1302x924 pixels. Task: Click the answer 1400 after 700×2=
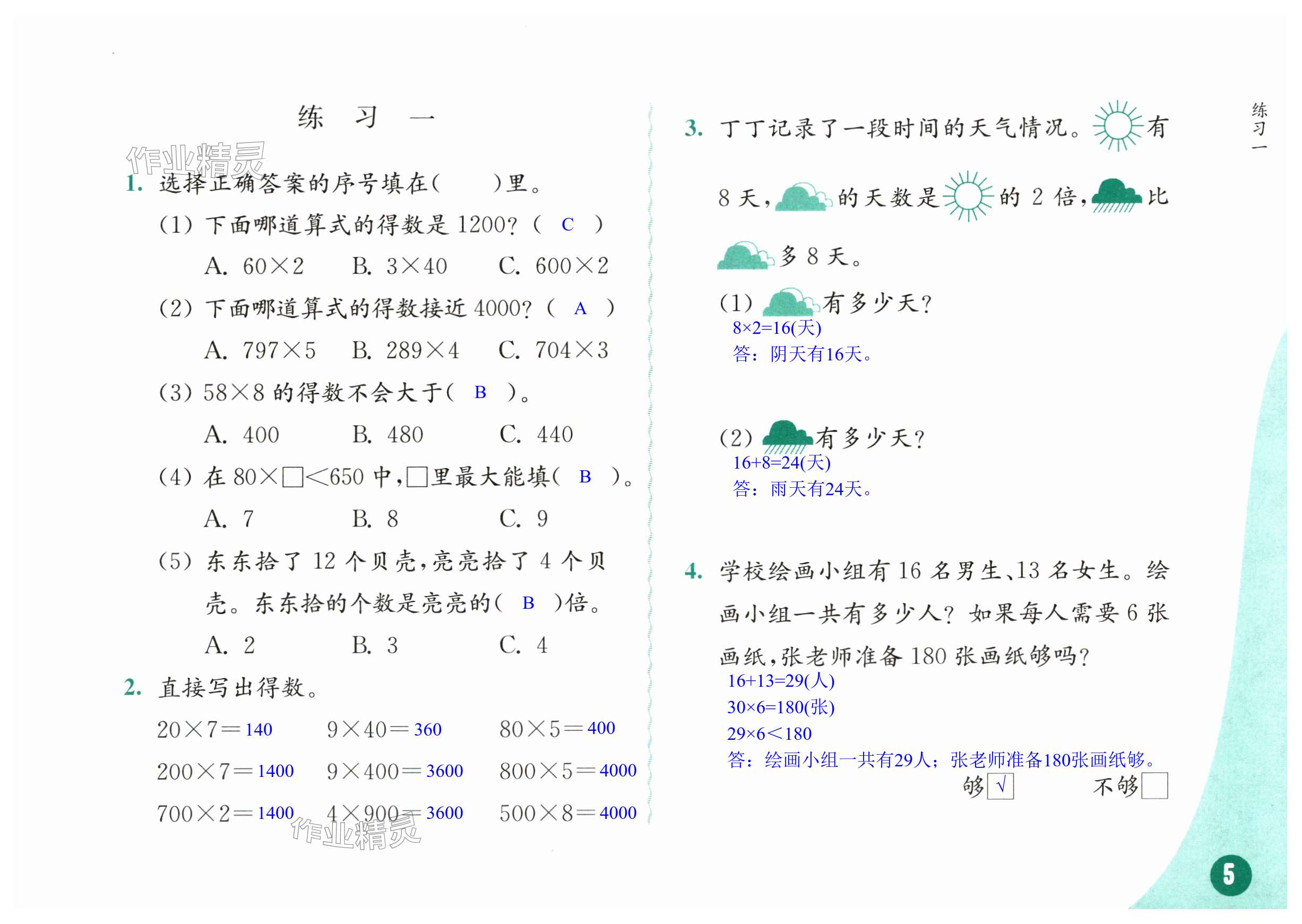(275, 814)
